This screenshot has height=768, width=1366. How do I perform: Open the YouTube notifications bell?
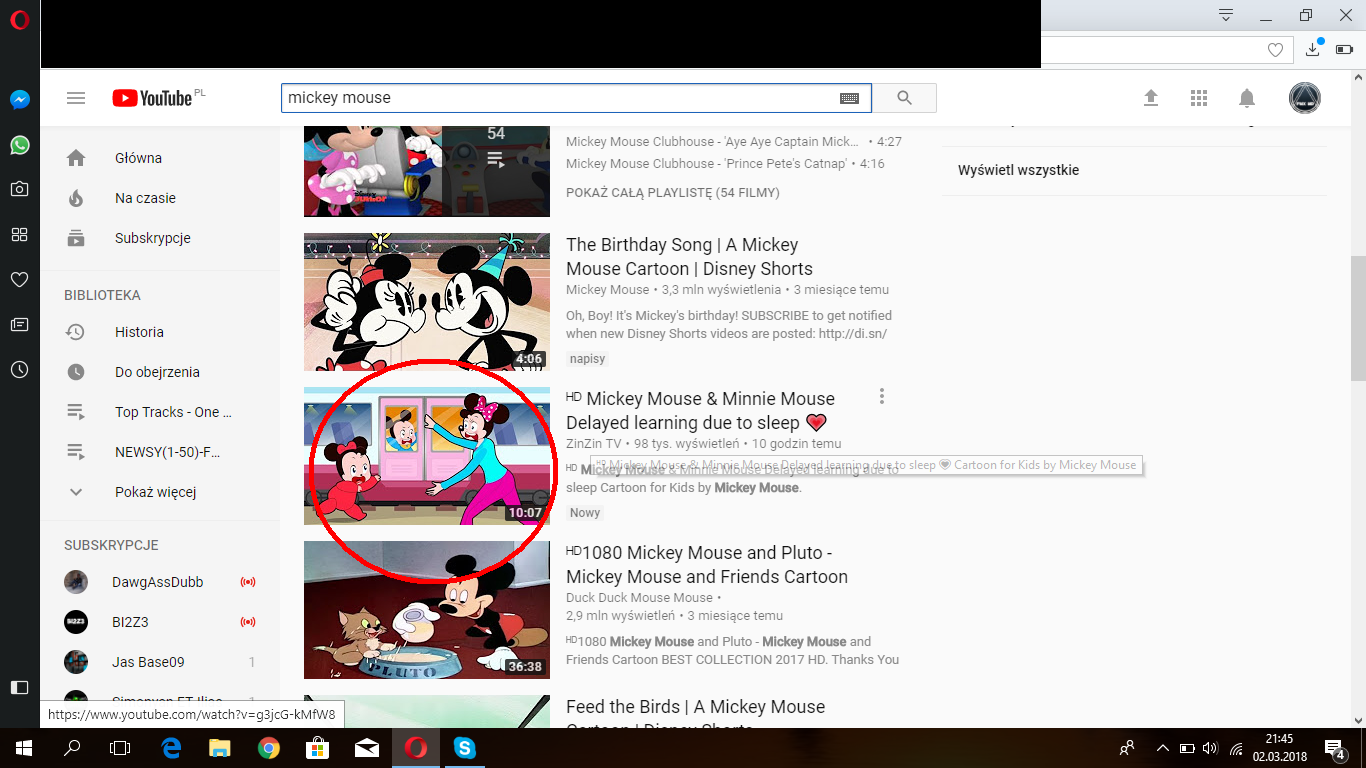(1247, 98)
